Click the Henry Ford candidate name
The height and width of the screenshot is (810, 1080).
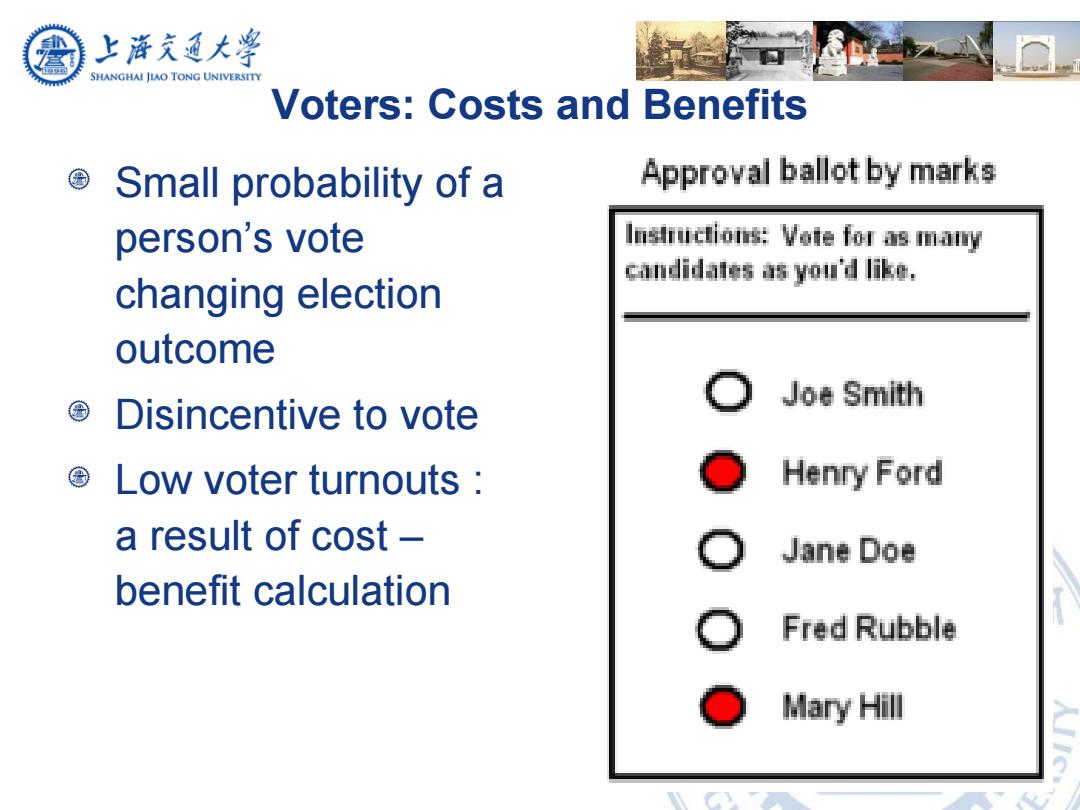pos(862,473)
